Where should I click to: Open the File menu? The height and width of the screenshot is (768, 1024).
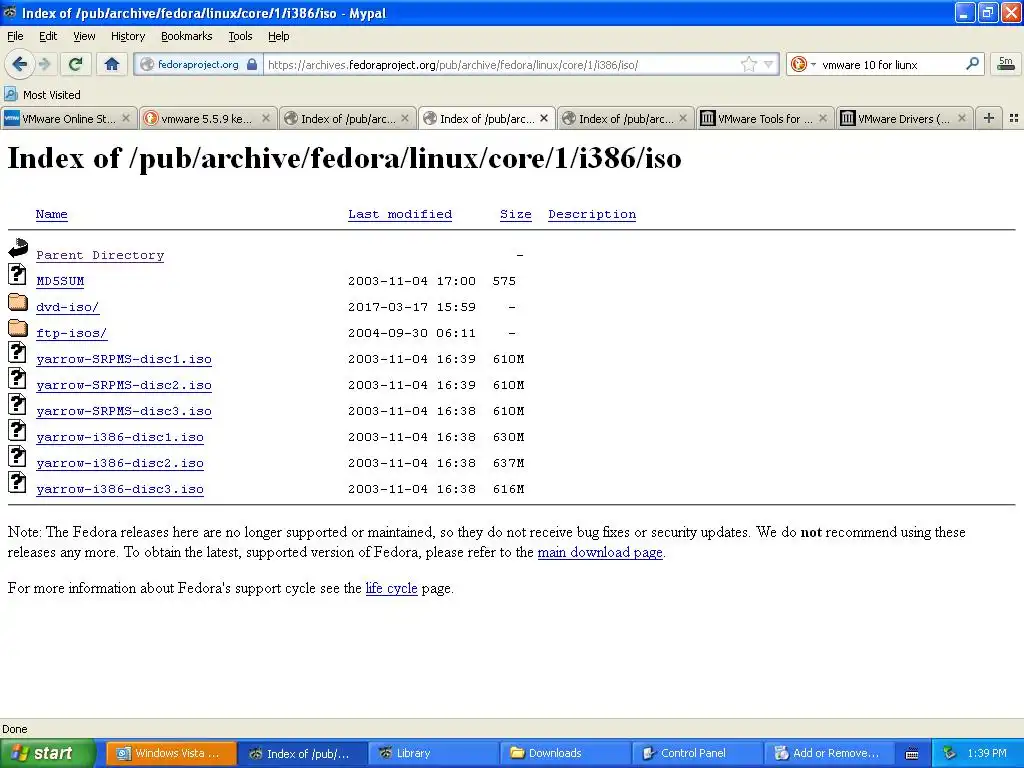[x=15, y=36]
